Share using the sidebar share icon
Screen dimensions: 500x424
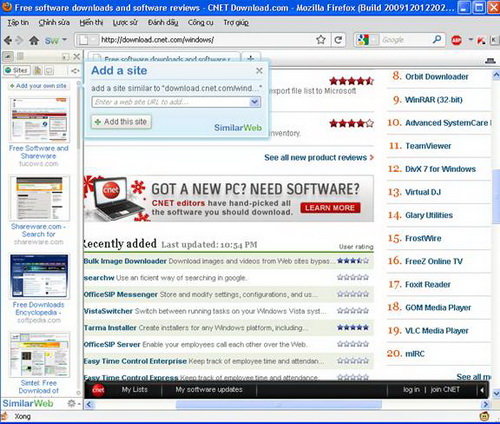coord(75,71)
